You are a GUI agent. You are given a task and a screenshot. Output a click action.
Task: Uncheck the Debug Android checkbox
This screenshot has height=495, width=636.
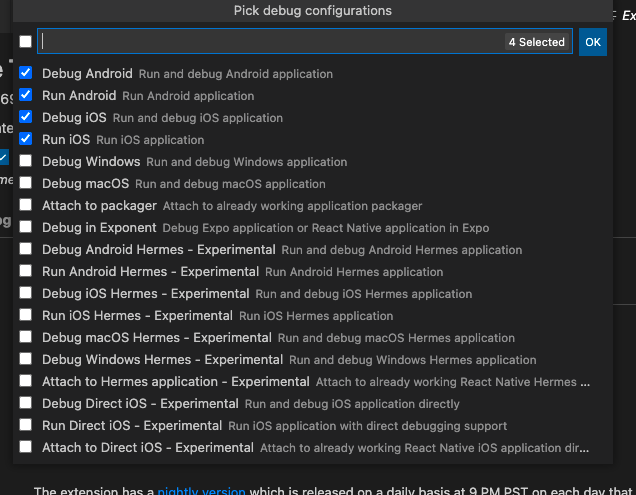tap(26, 73)
